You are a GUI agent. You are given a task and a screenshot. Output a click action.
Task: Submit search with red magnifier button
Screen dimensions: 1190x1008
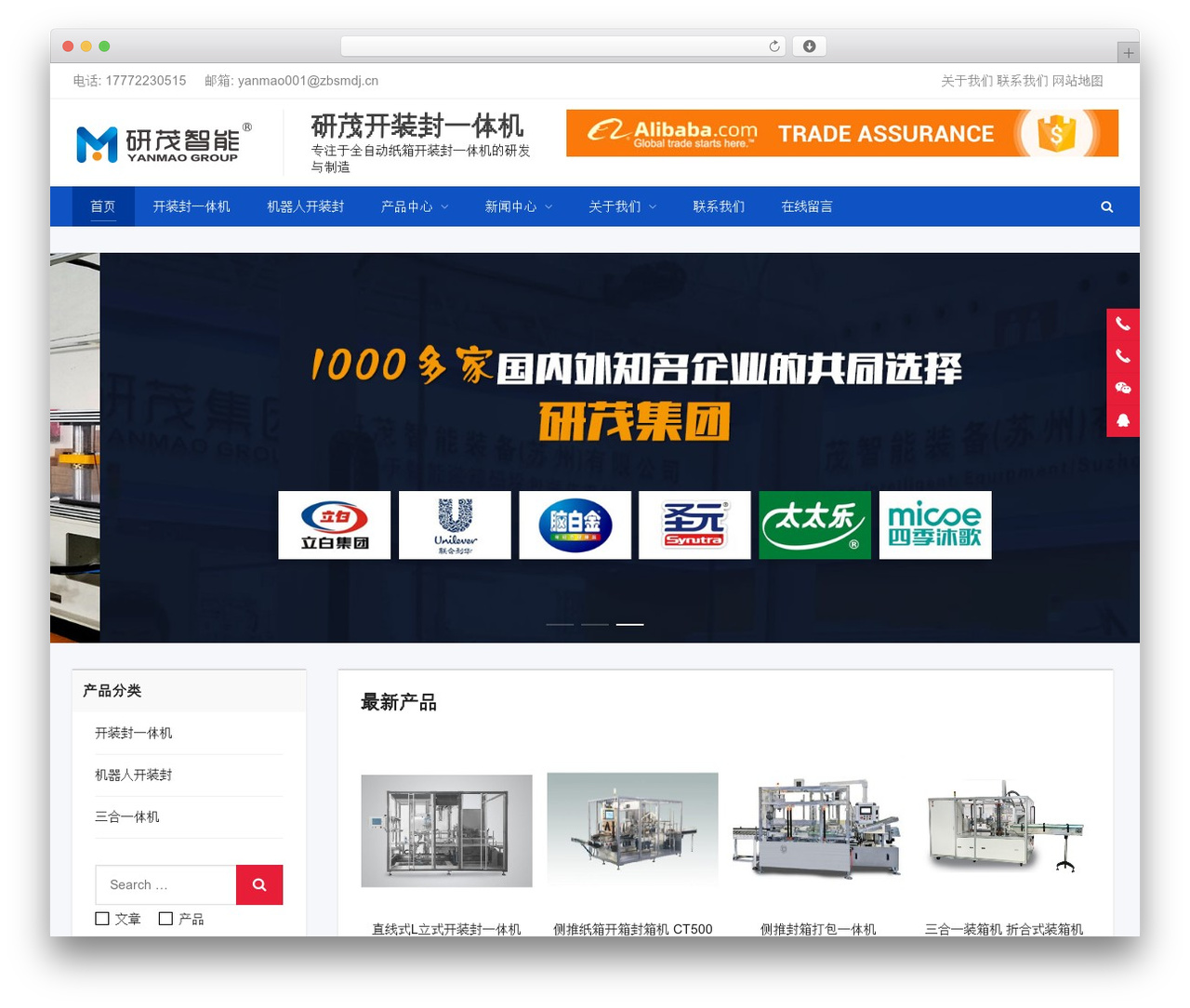click(259, 884)
